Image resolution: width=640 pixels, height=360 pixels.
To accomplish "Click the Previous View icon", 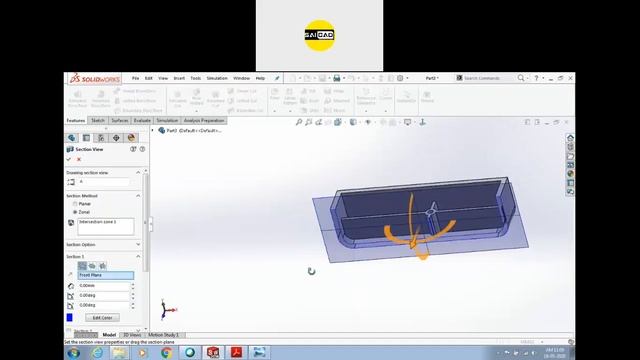I will [318, 122].
